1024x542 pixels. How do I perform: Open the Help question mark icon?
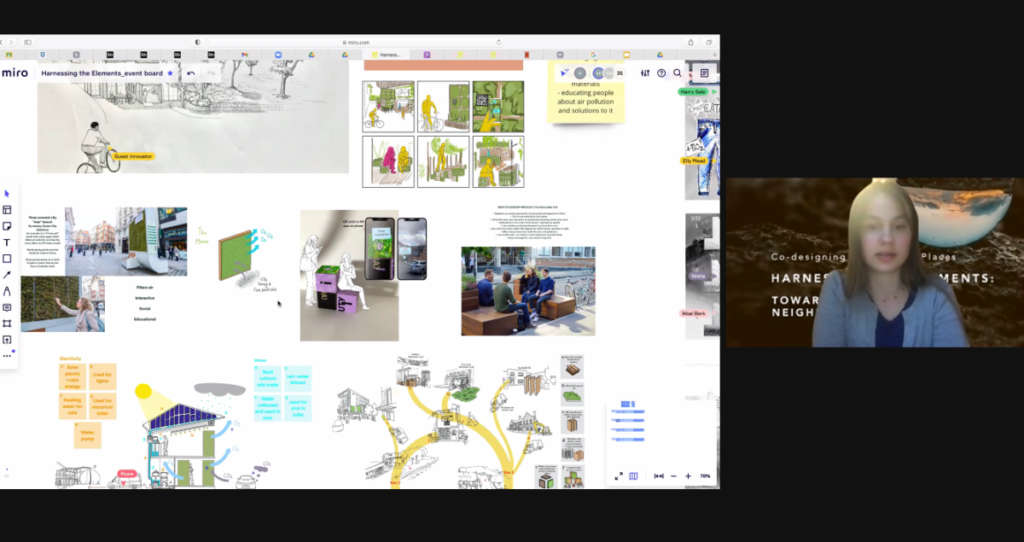pyautogui.click(x=662, y=73)
